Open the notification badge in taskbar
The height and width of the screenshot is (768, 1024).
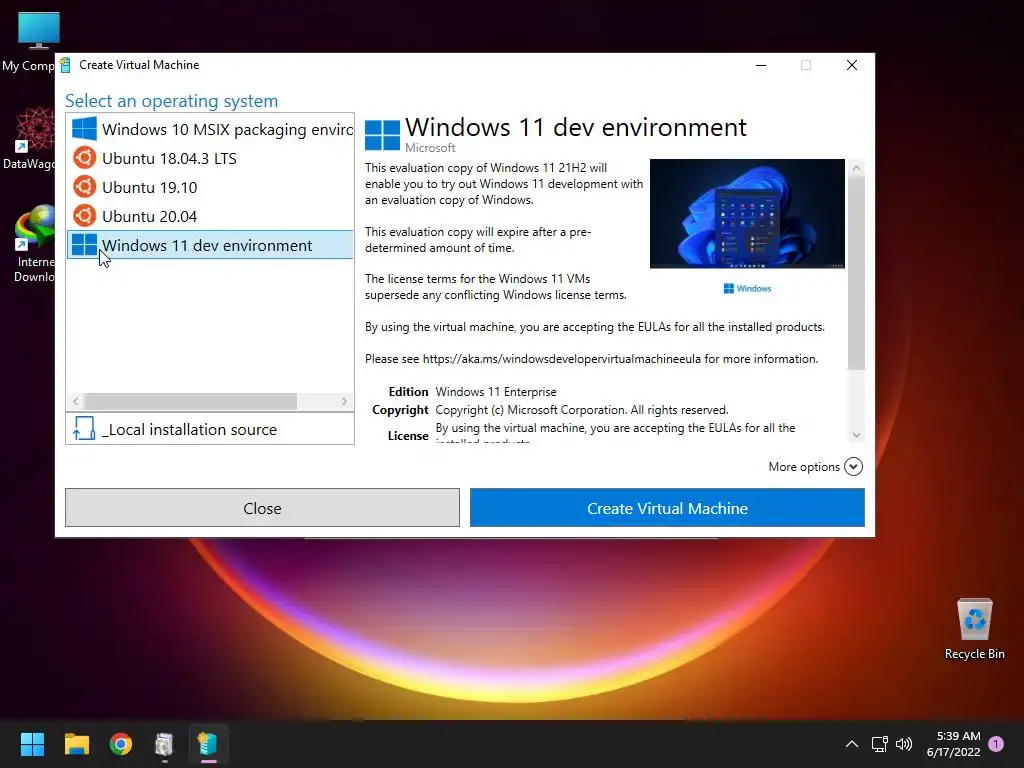pos(996,744)
